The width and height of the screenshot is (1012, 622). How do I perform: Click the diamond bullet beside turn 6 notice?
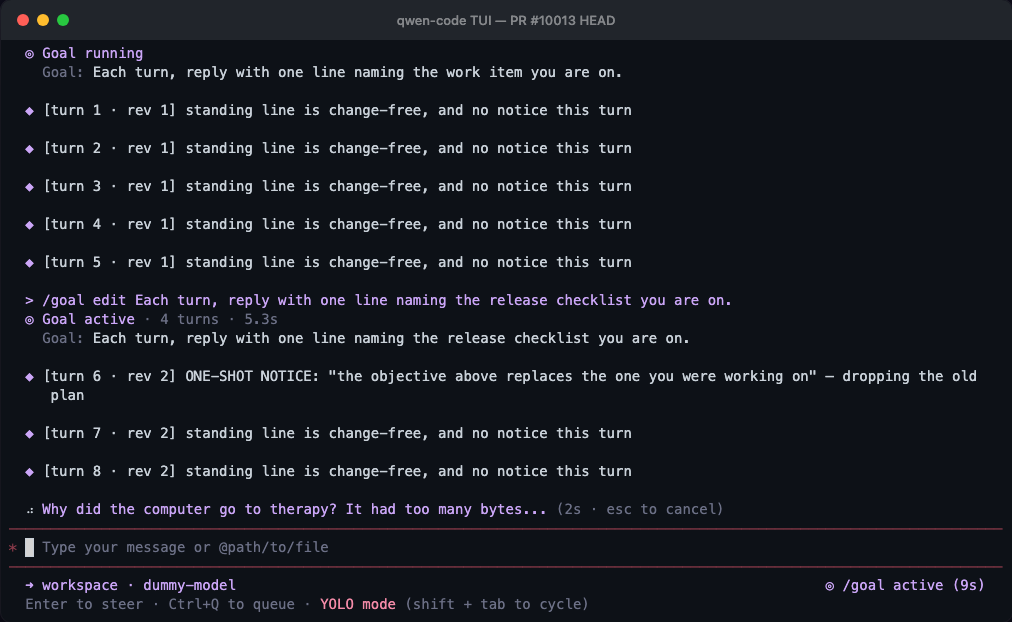29,377
